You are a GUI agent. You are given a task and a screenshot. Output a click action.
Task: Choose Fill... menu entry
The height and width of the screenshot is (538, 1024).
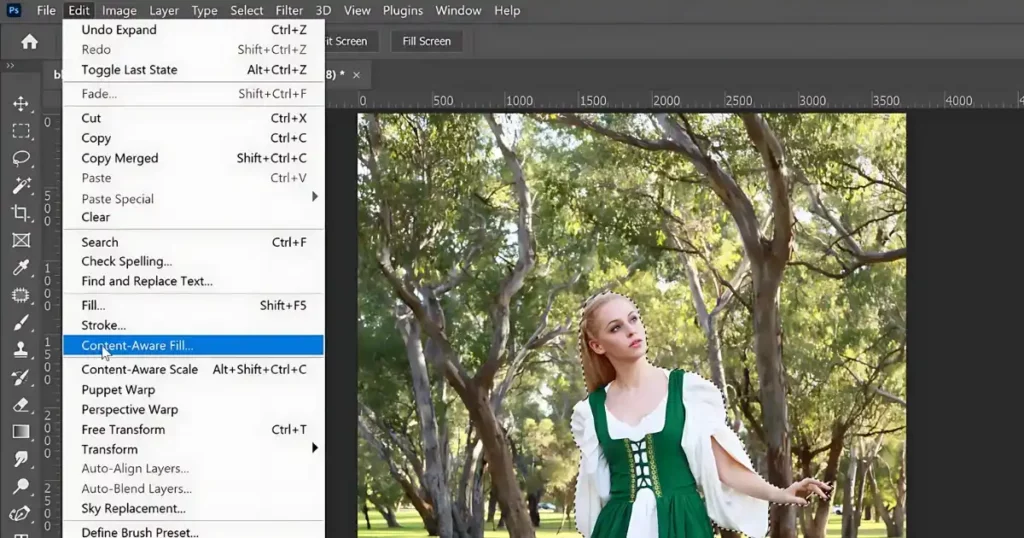[193, 306]
